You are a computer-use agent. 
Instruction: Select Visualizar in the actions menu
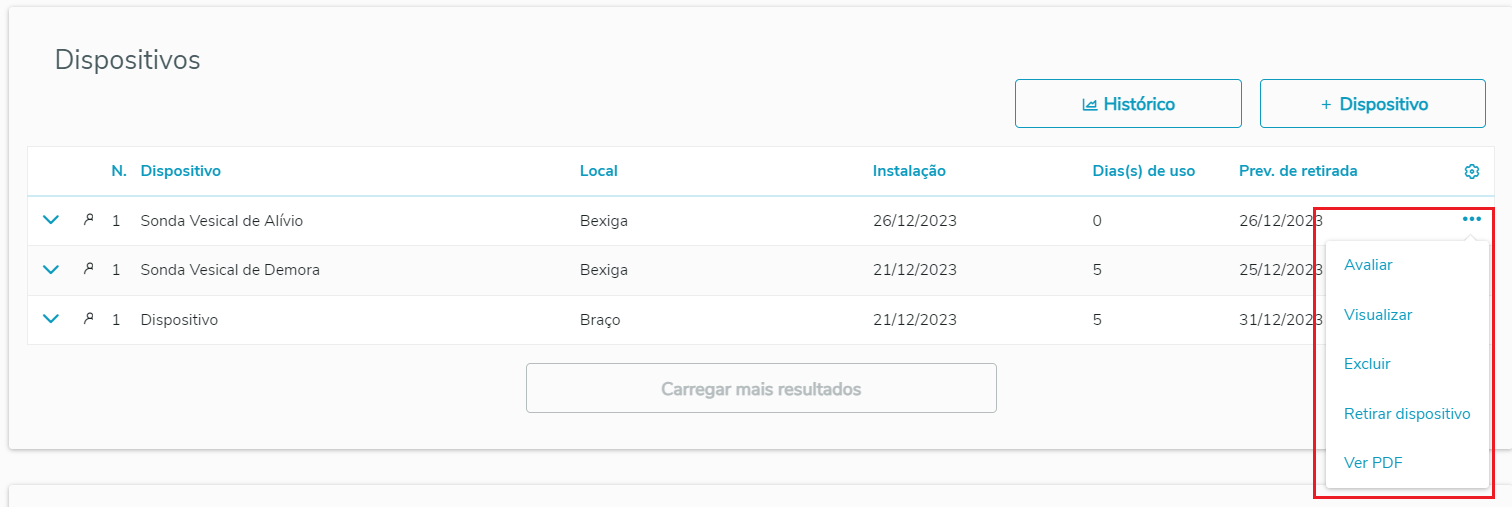1378,315
